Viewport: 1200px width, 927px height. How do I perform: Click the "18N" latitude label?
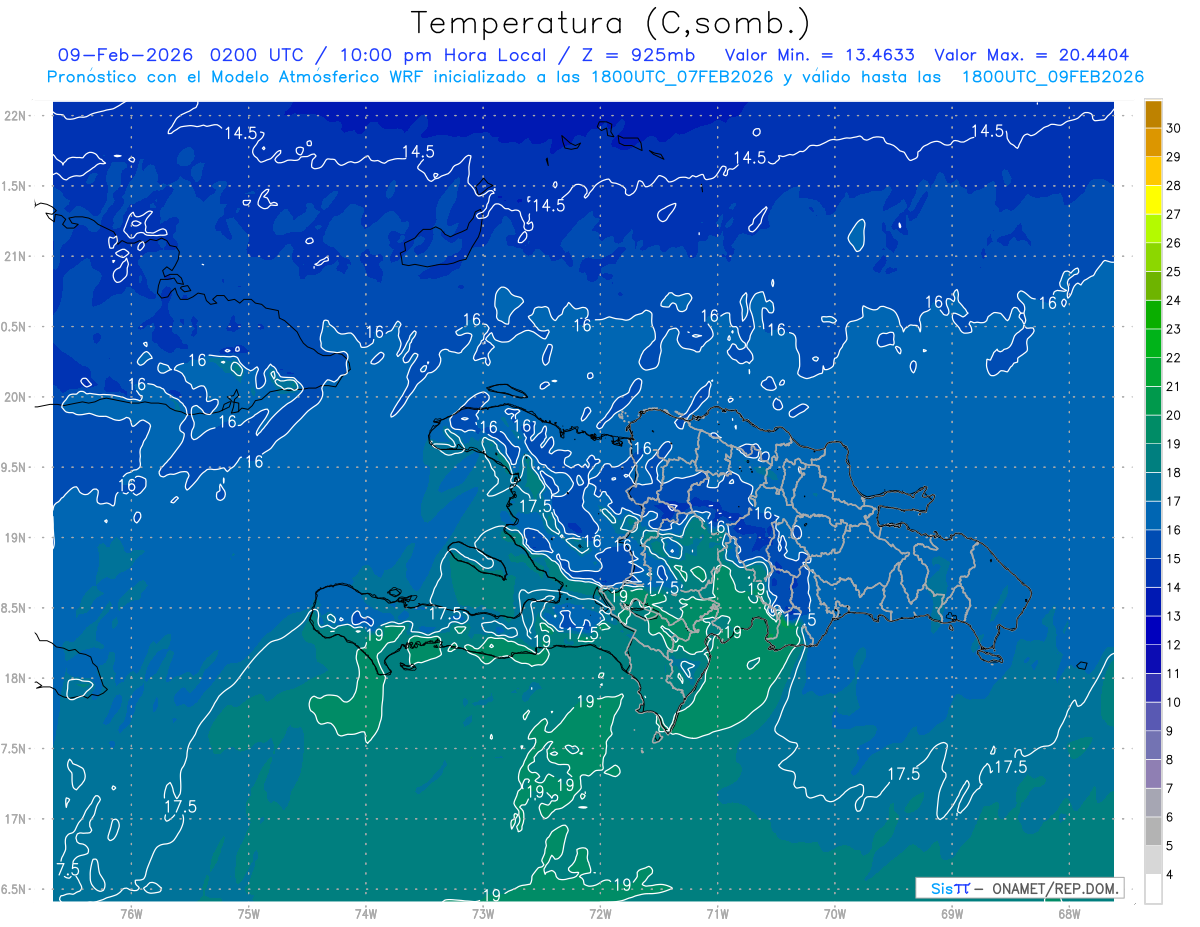[15, 678]
